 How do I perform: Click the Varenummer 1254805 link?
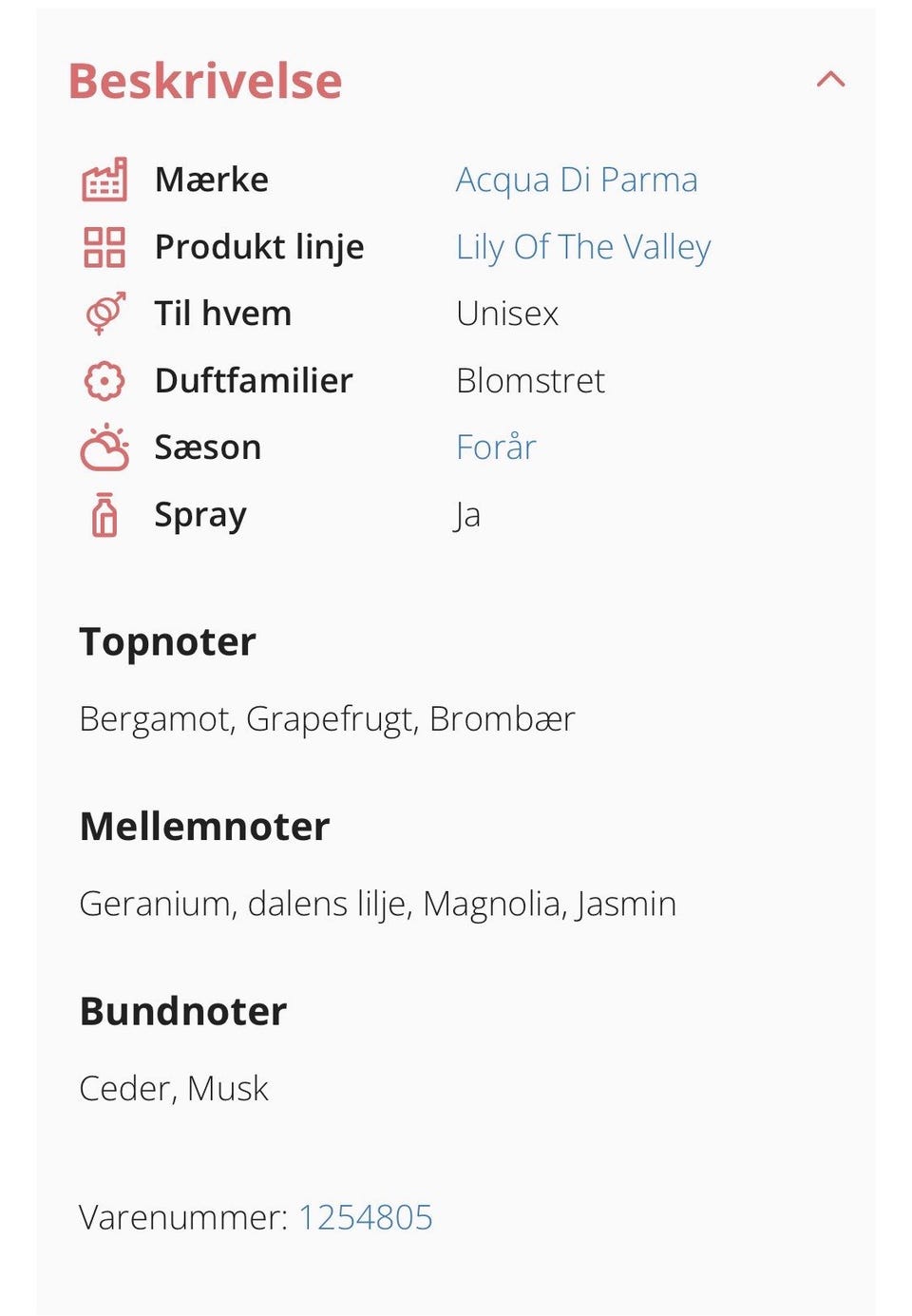366,1216
